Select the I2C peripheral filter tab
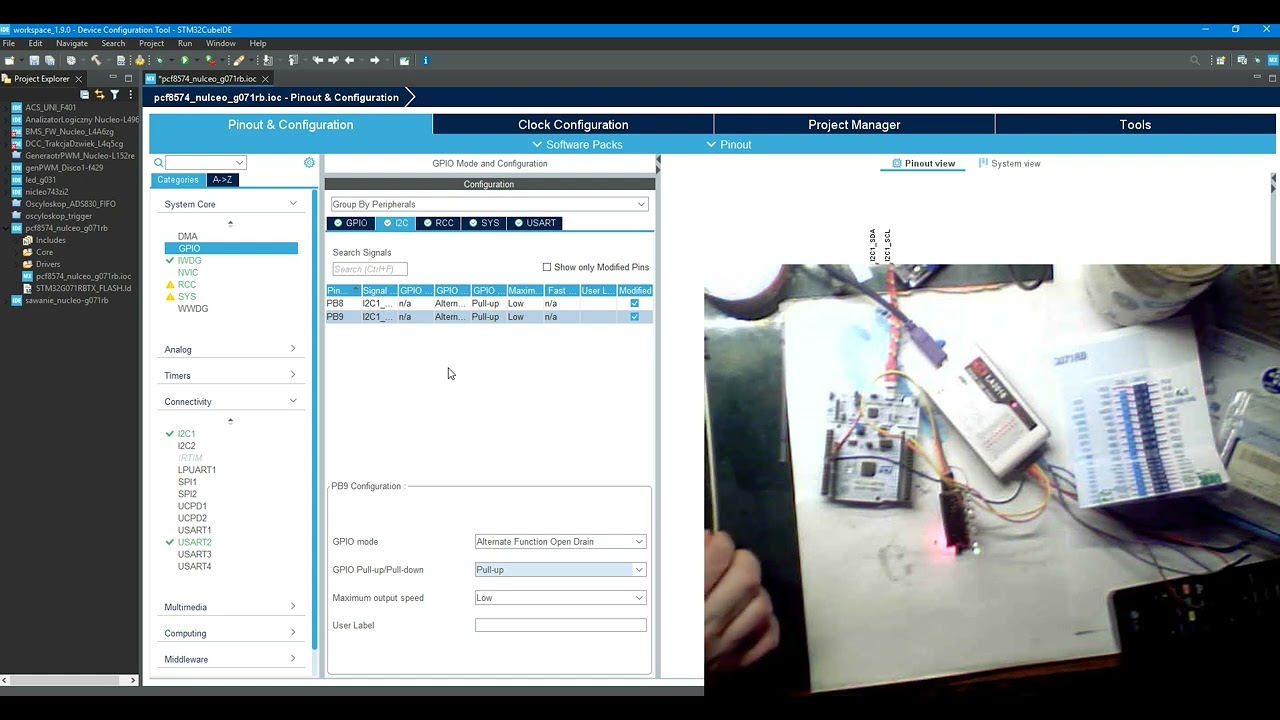This screenshot has width=1280, height=720. pos(396,223)
